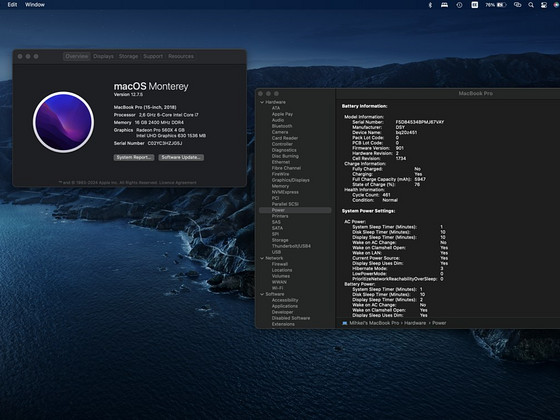Select Camera in the sidebar

(x=280, y=132)
